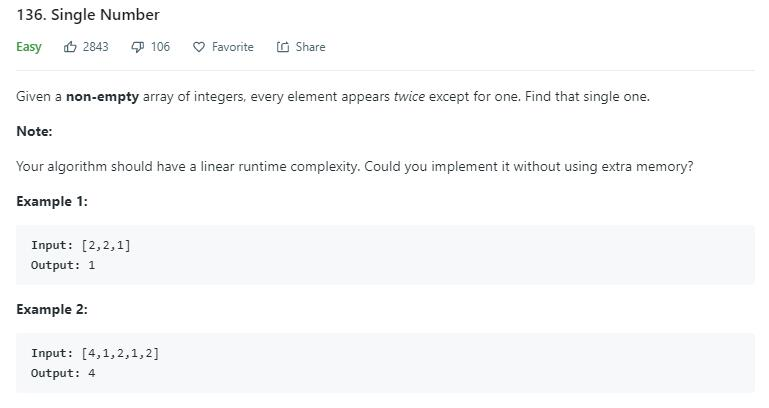
Task: Click the 136. Single Number title
Action: click(x=88, y=15)
